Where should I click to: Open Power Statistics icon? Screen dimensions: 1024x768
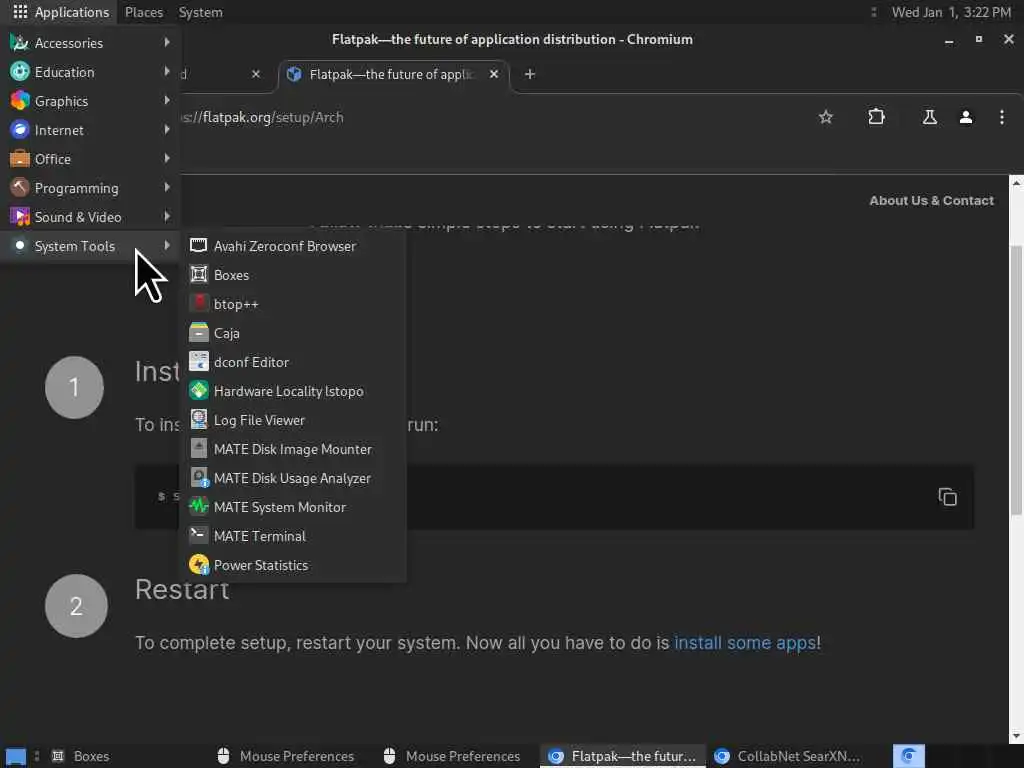199,564
